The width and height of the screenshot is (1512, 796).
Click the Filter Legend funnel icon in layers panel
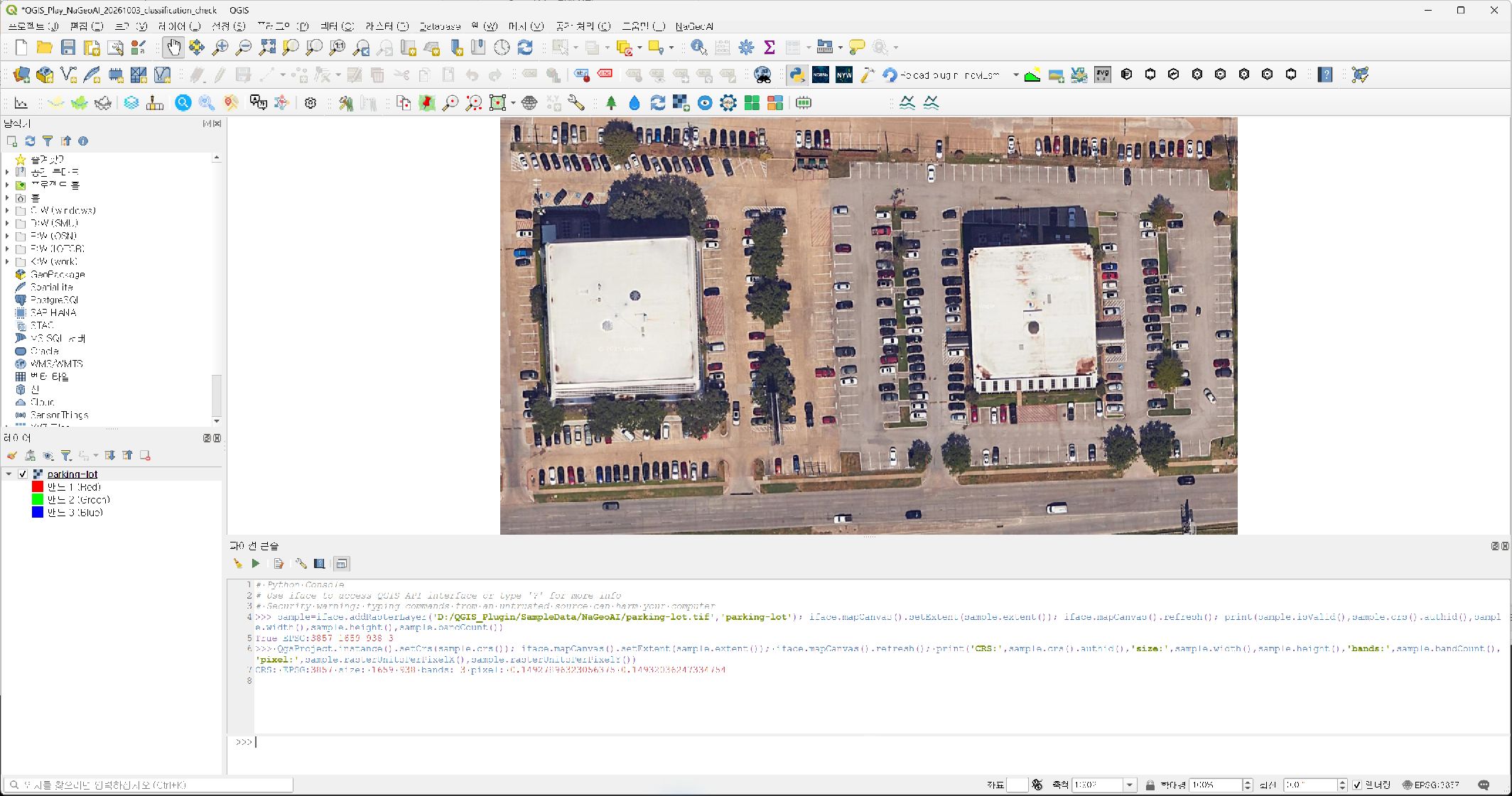pyautogui.click(x=66, y=456)
